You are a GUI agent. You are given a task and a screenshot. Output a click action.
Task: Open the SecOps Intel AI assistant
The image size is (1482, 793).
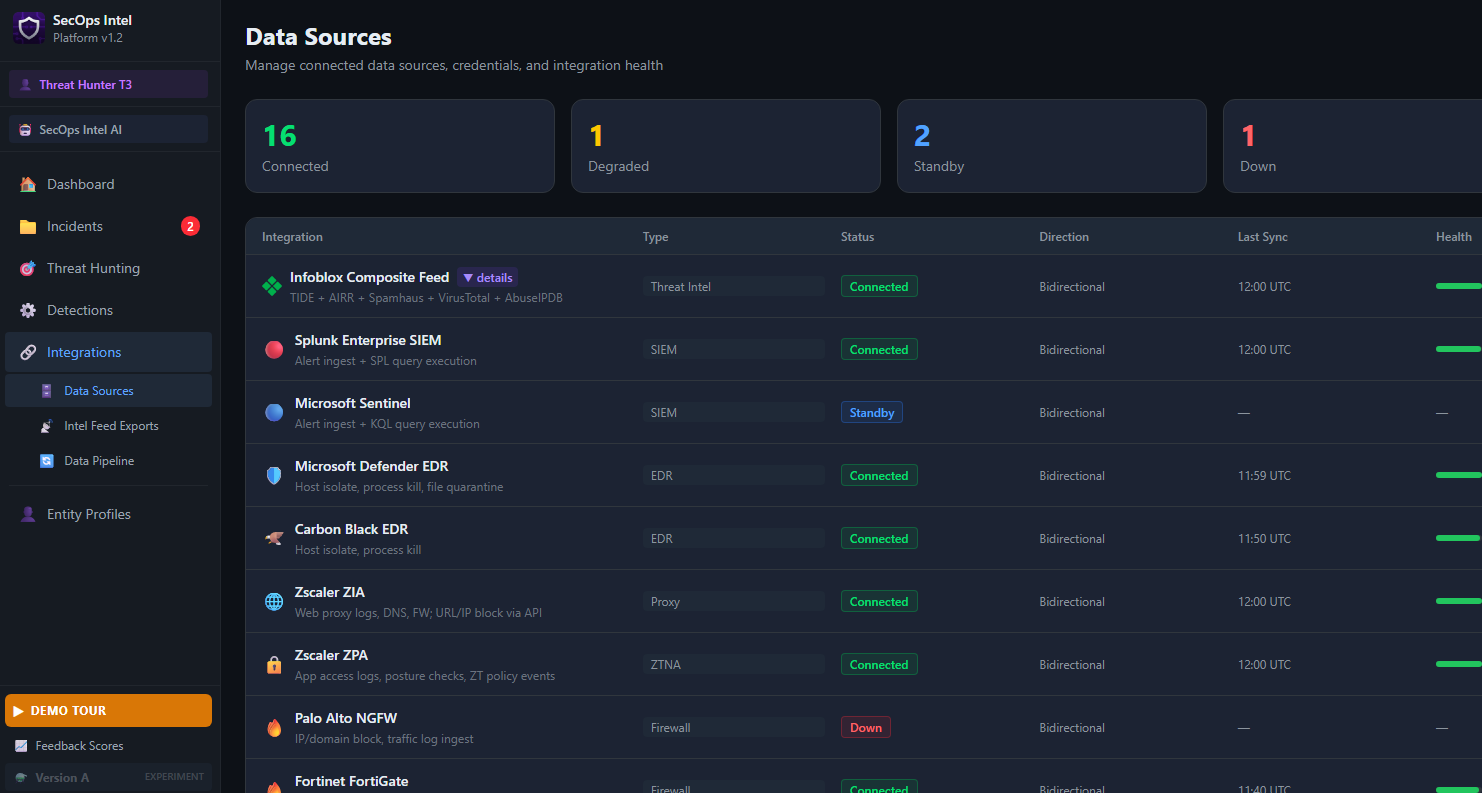(108, 130)
